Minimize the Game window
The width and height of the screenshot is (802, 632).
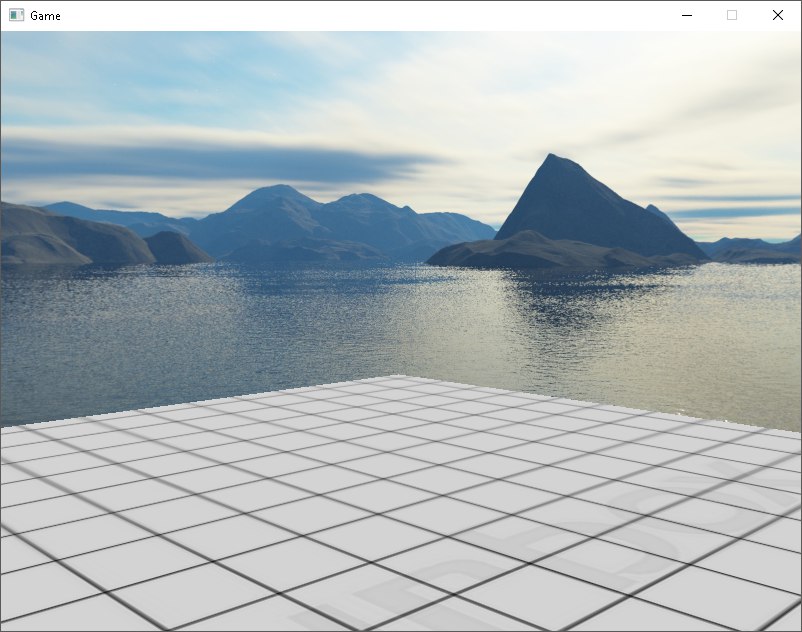687,15
